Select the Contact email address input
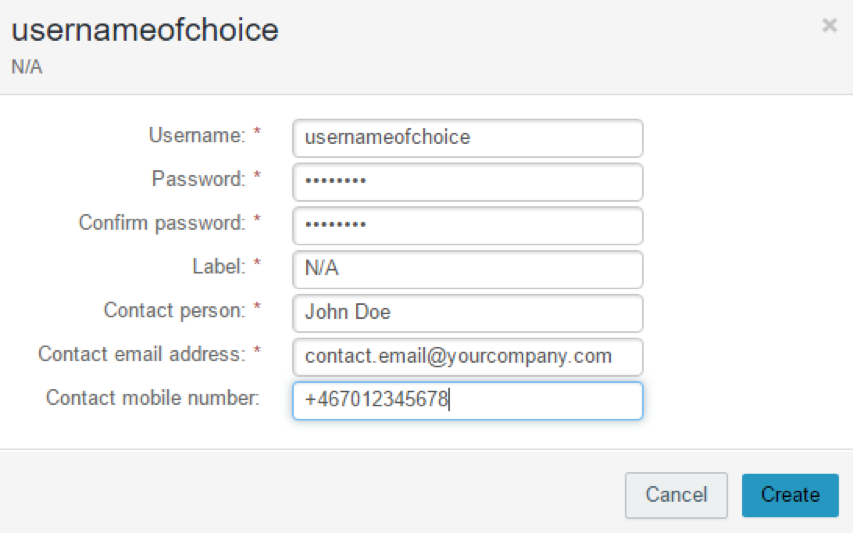Screen dimensions: 853x533 pyautogui.click(x=467, y=357)
